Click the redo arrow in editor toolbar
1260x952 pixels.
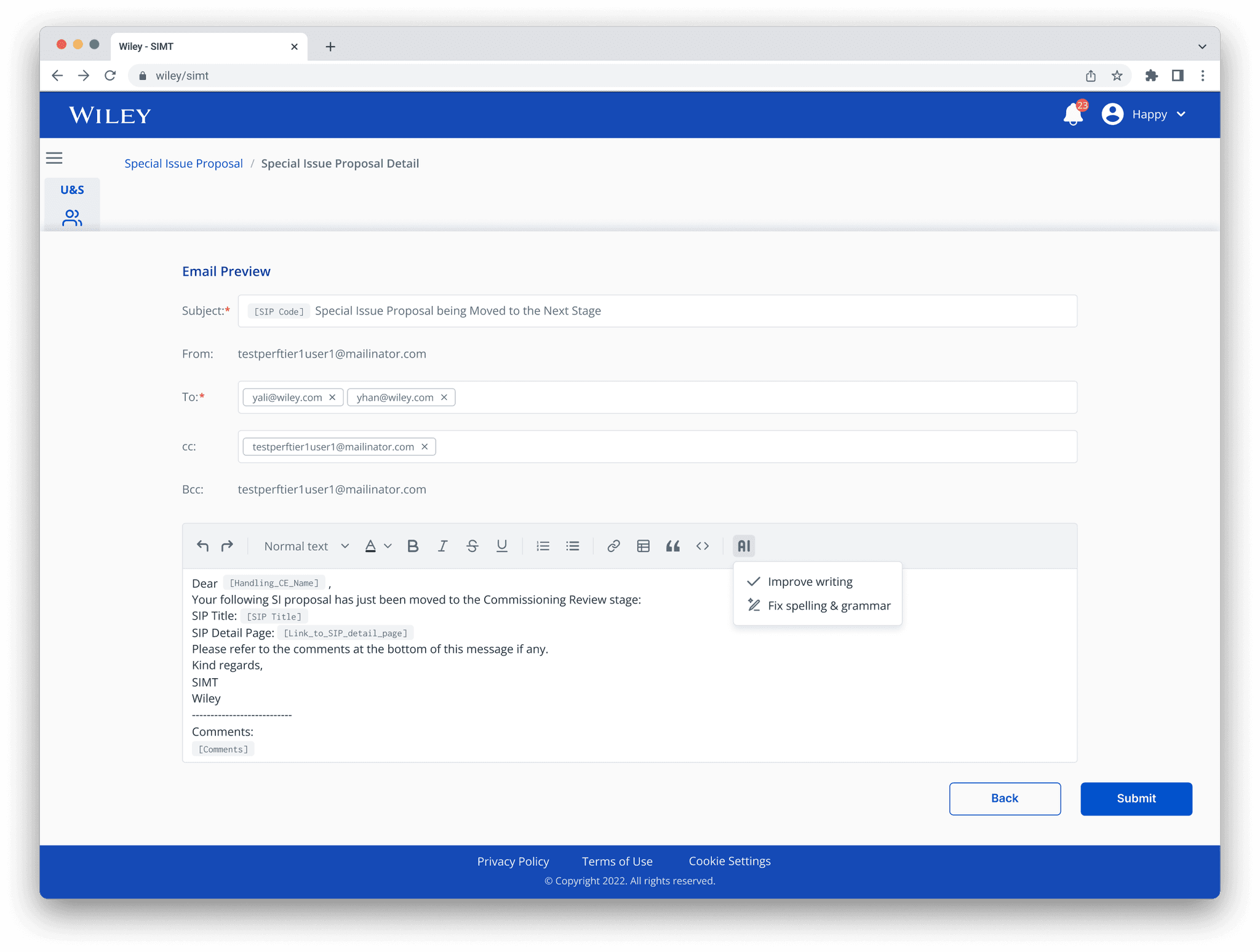[227, 546]
